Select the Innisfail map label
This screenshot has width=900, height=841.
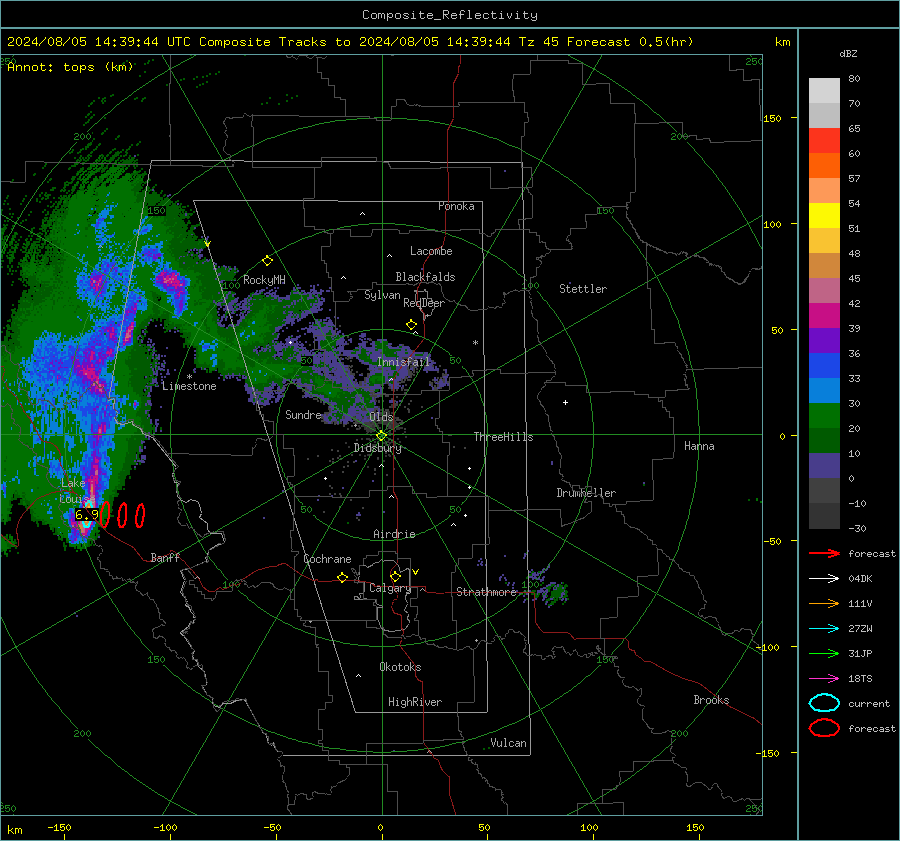[404, 362]
